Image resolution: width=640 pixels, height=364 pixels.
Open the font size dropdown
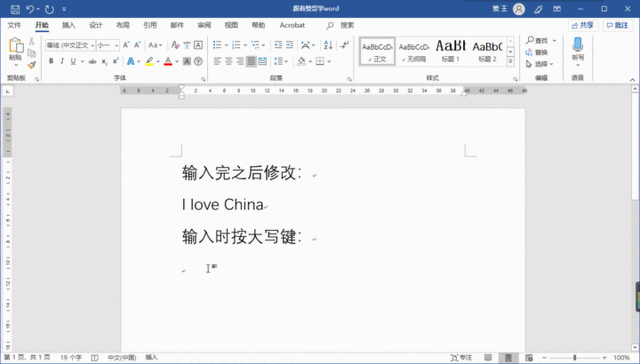click(x=117, y=45)
